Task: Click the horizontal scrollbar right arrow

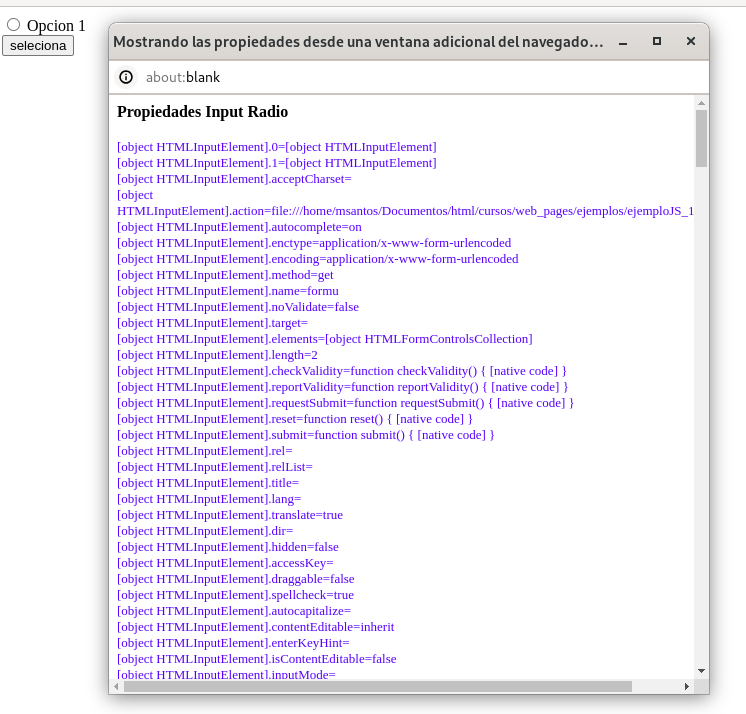Action: (x=686, y=686)
